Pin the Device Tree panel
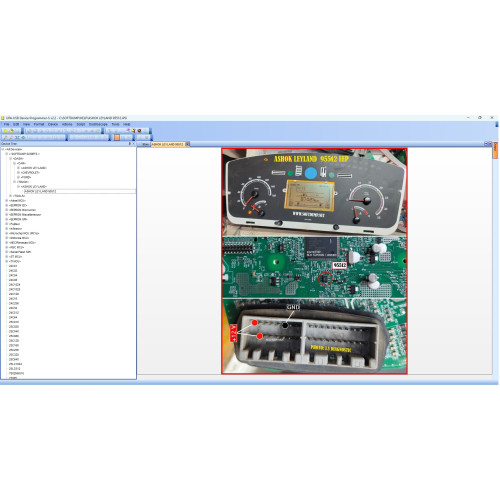This screenshot has width=500, height=500. coord(130,144)
